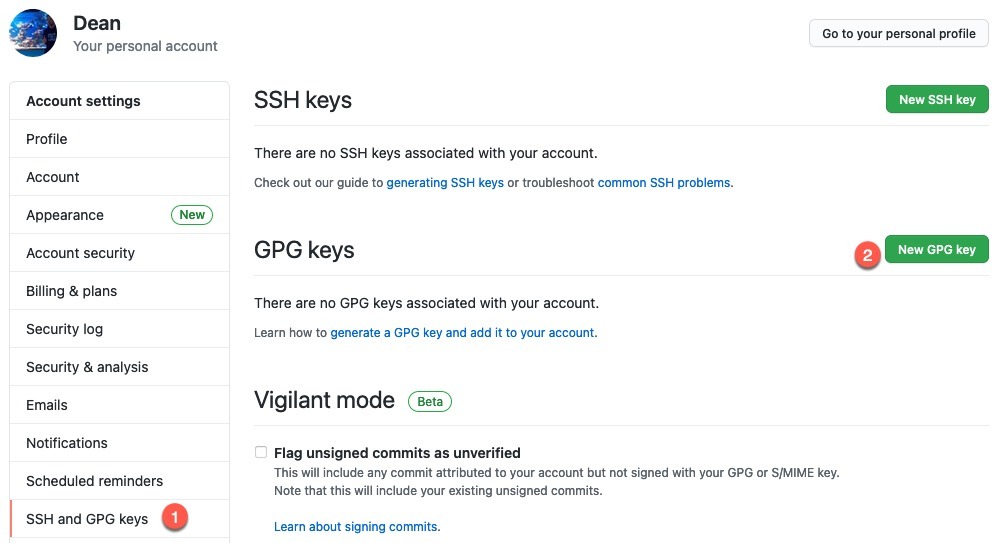This screenshot has width=1007, height=543.
Task: Click the New badge beside Appearance
Action: [191, 215]
